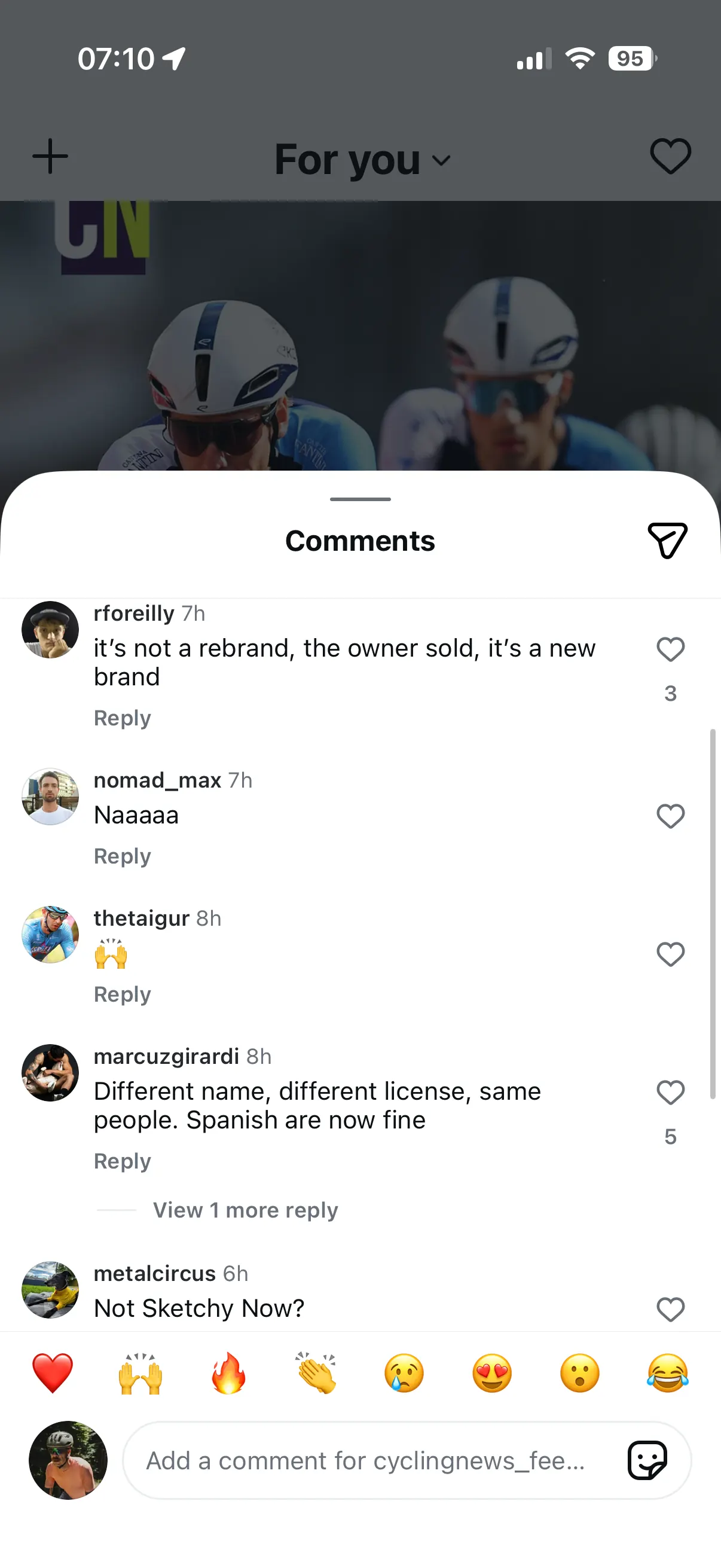Reply to thetaigur's comment
721x1568 pixels.
[x=123, y=994]
